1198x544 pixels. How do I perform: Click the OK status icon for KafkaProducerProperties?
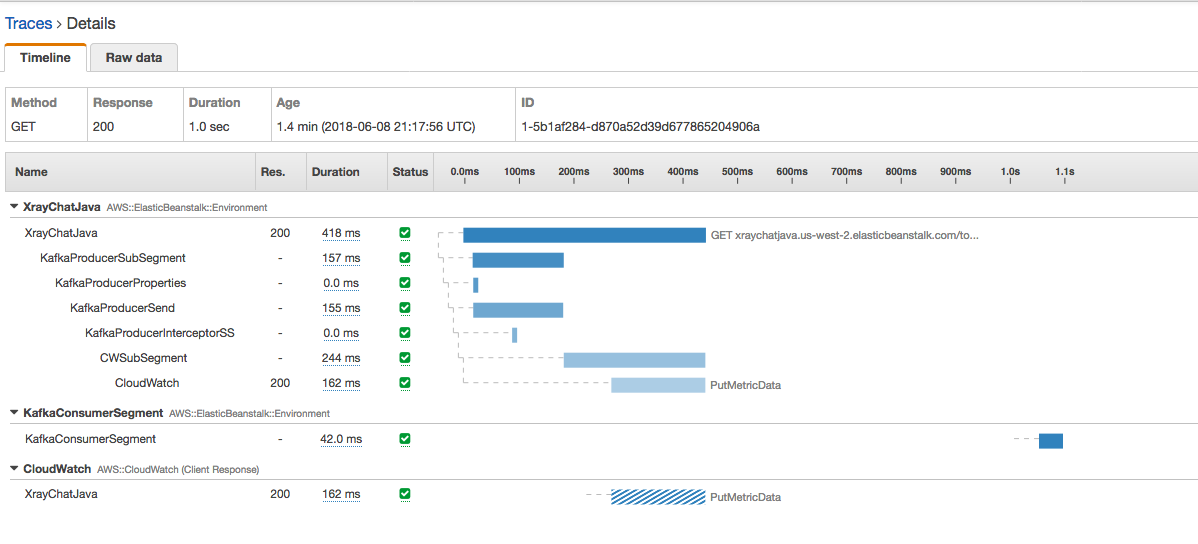pos(405,283)
